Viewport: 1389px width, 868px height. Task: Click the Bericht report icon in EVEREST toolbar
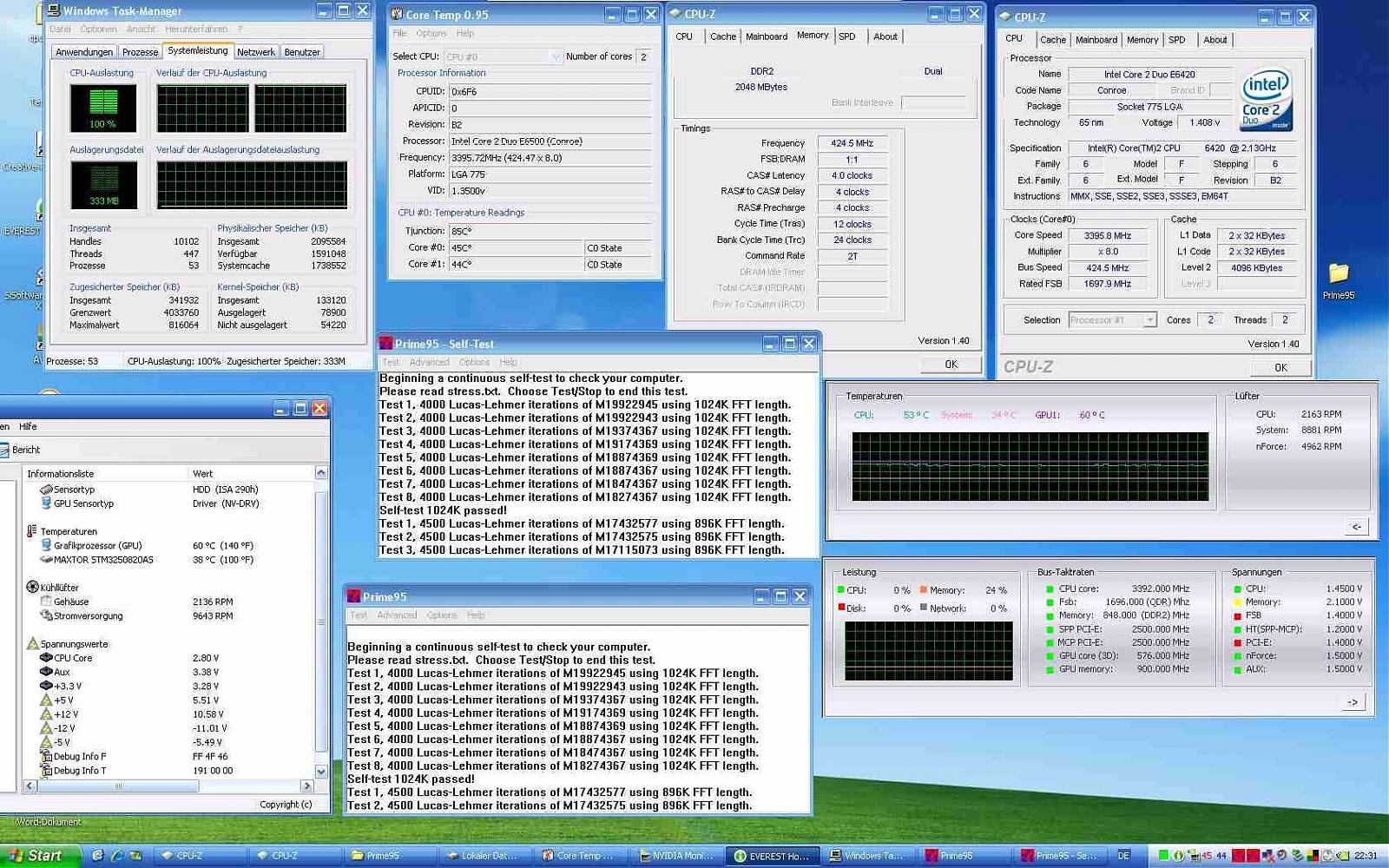pos(3,450)
